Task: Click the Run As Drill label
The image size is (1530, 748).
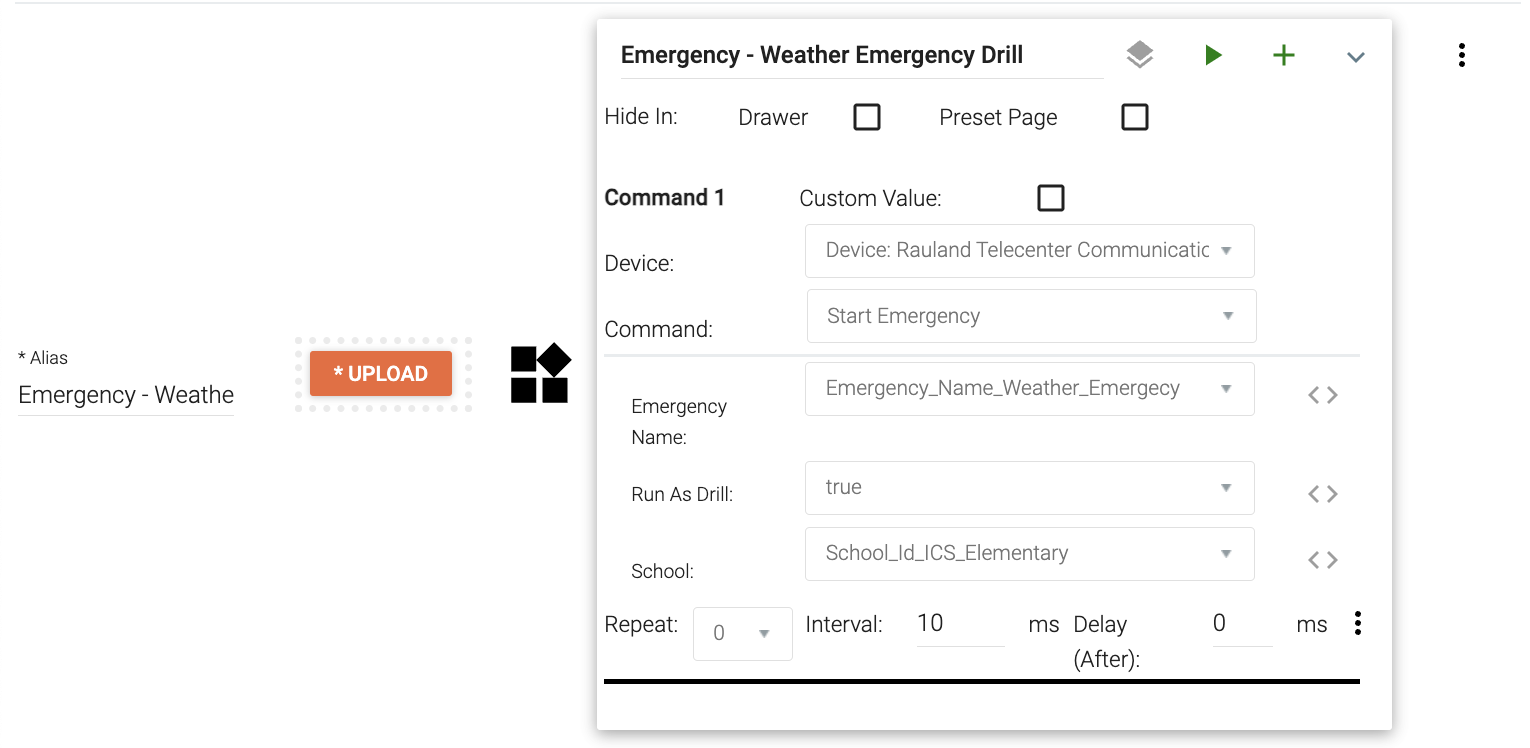Action: click(682, 494)
